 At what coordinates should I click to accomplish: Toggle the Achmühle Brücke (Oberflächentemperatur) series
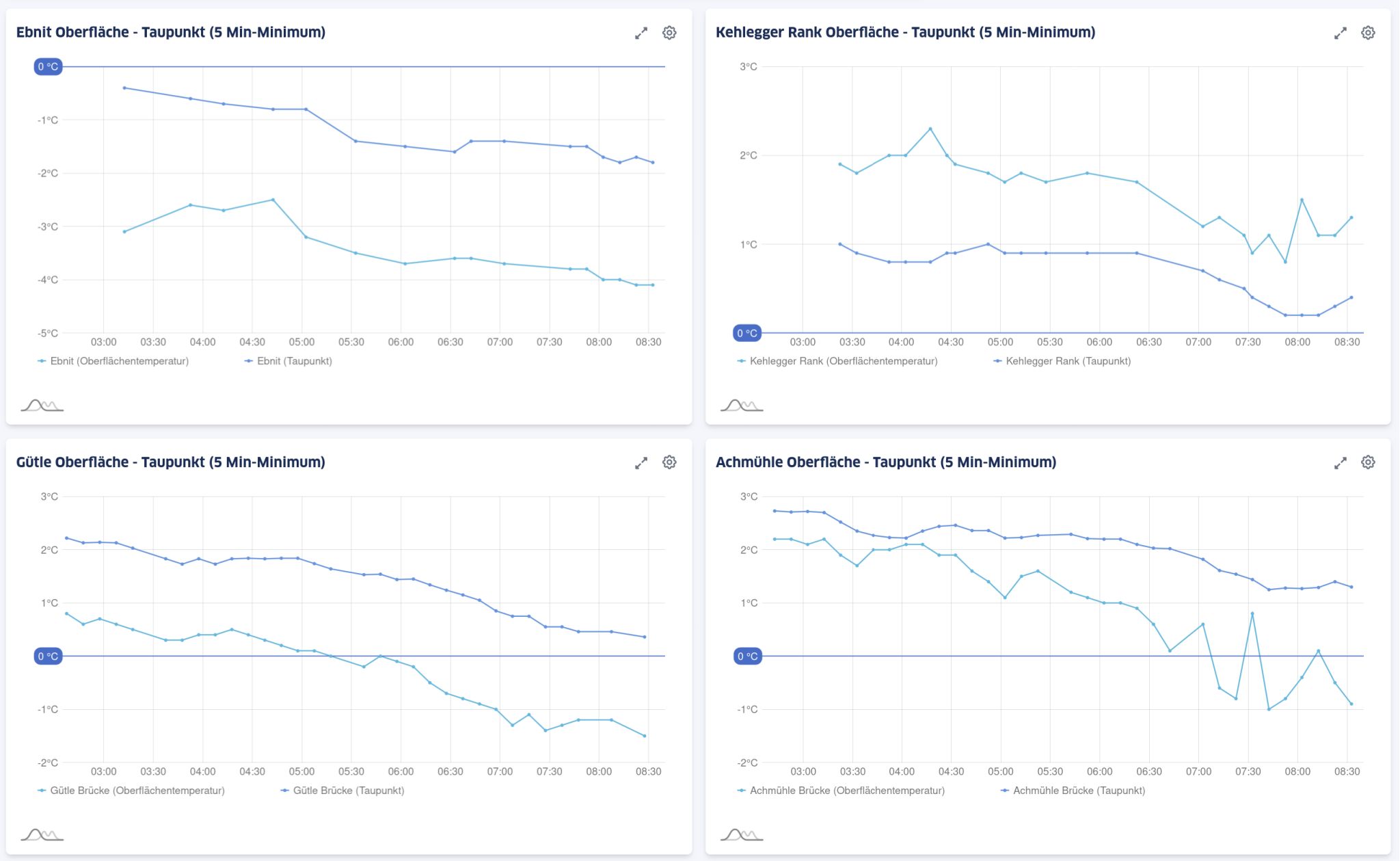coord(849,791)
